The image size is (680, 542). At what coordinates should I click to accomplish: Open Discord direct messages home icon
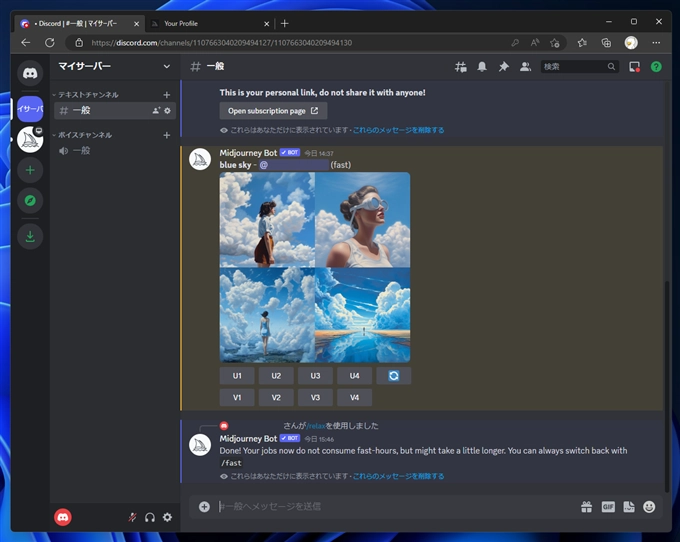point(30,73)
